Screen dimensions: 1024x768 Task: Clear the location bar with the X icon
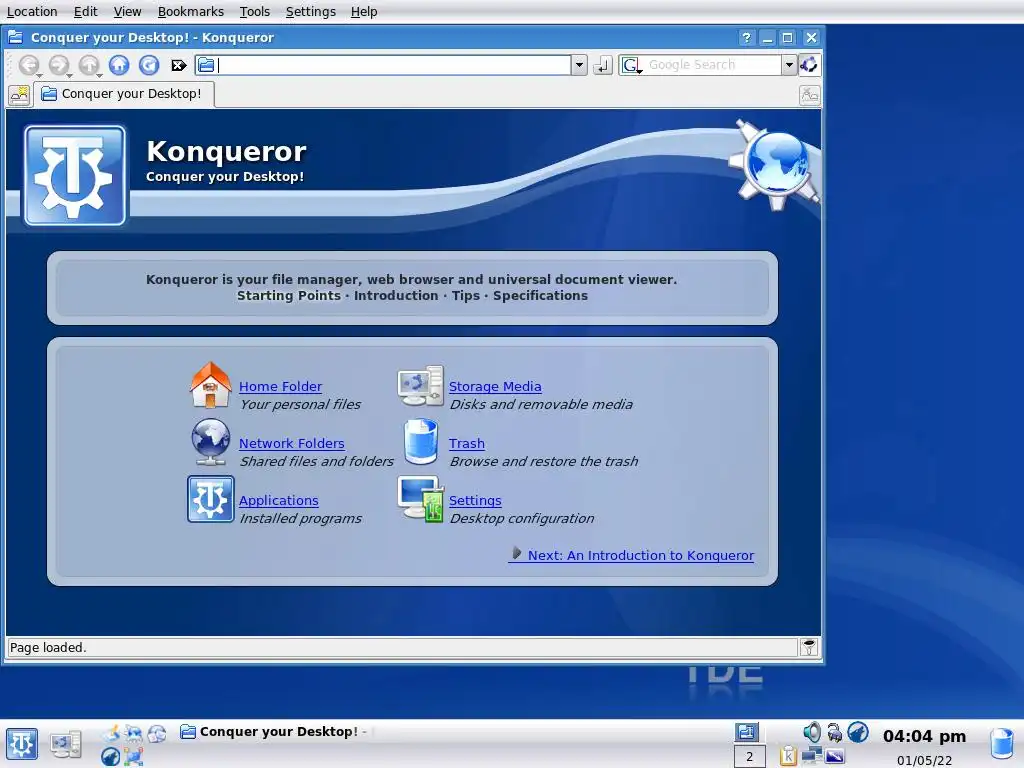coord(179,65)
